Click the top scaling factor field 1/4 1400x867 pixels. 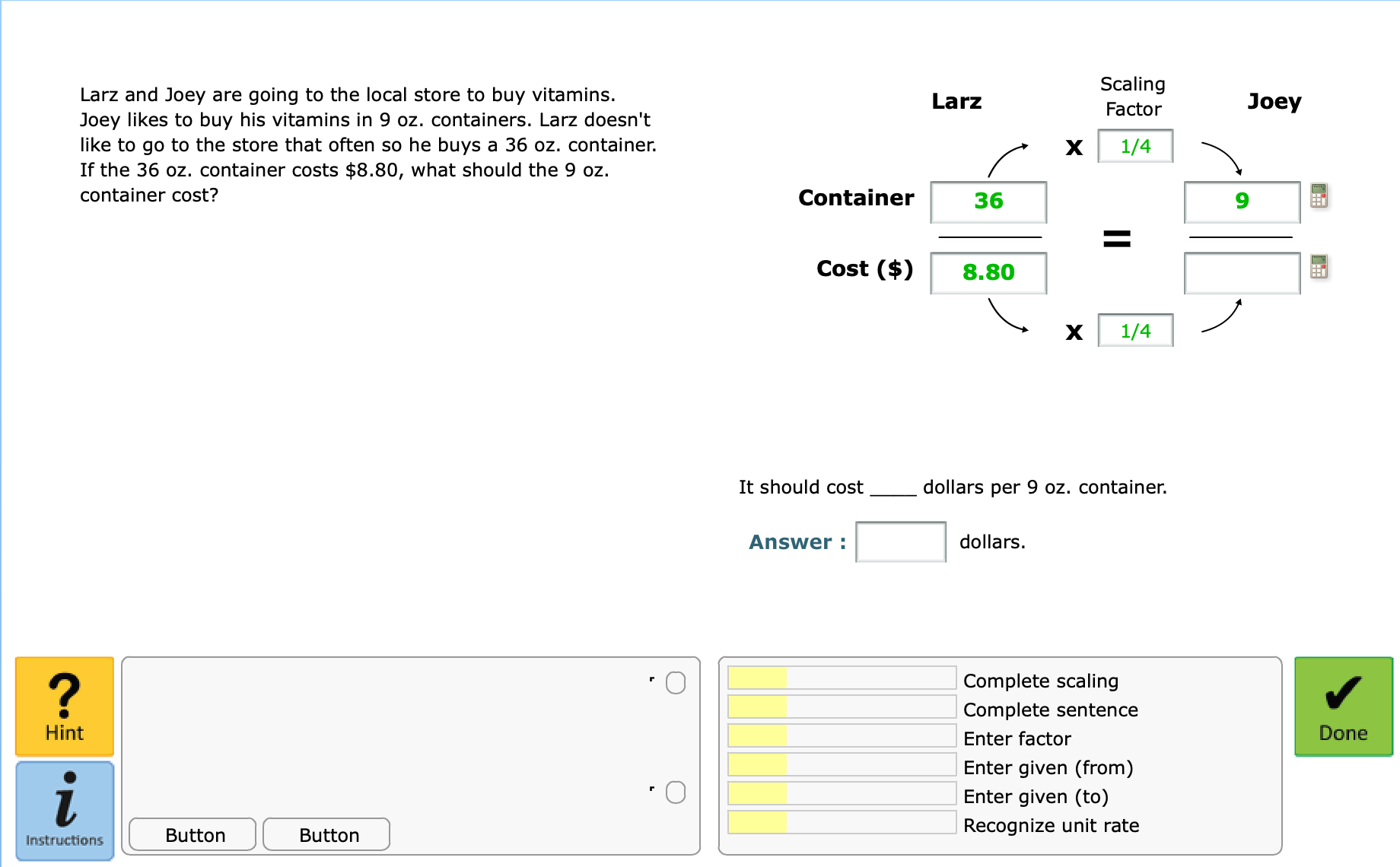pos(1135,146)
